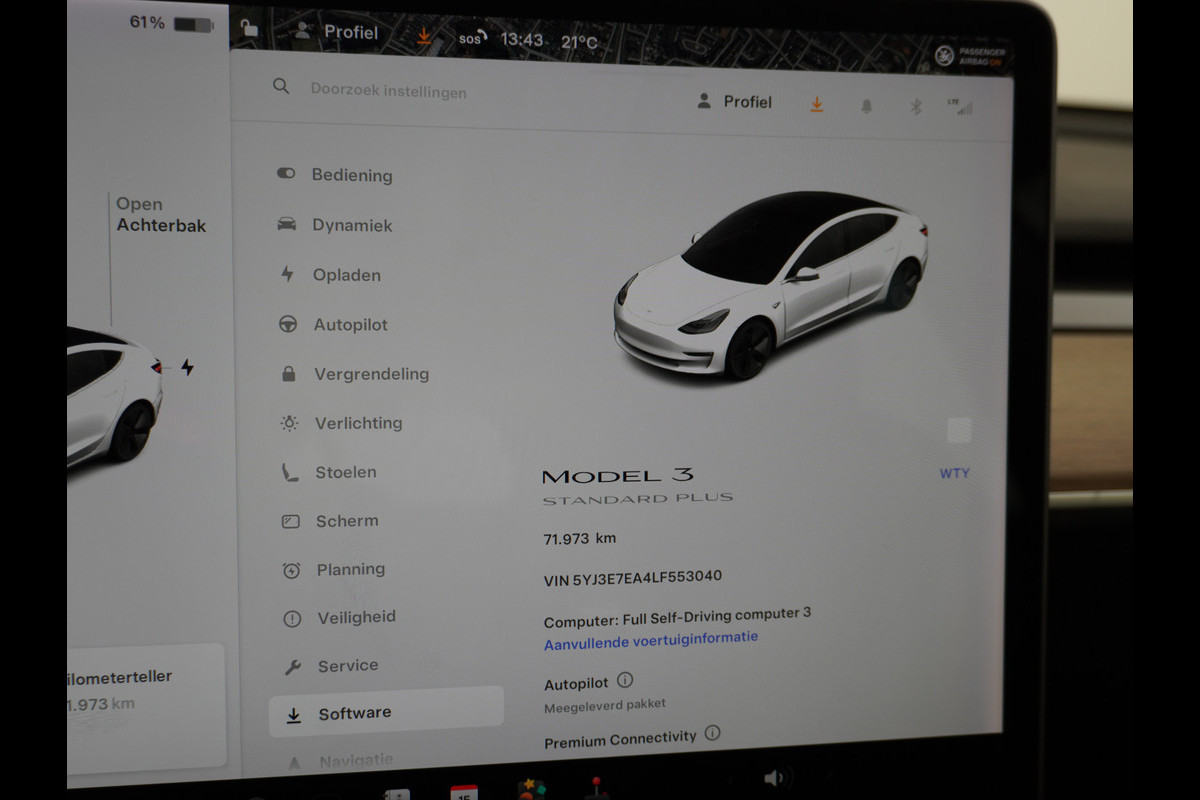Tap the download icon beside Software
The width and height of the screenshot is (1200, 800).
[x=294, y=715]
